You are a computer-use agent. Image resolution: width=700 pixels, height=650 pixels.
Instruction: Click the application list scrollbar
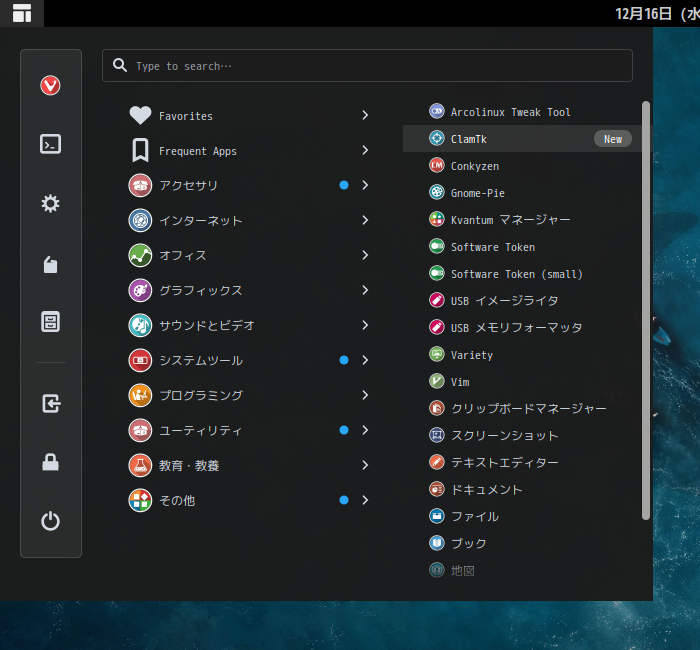[x=646, y=310]
